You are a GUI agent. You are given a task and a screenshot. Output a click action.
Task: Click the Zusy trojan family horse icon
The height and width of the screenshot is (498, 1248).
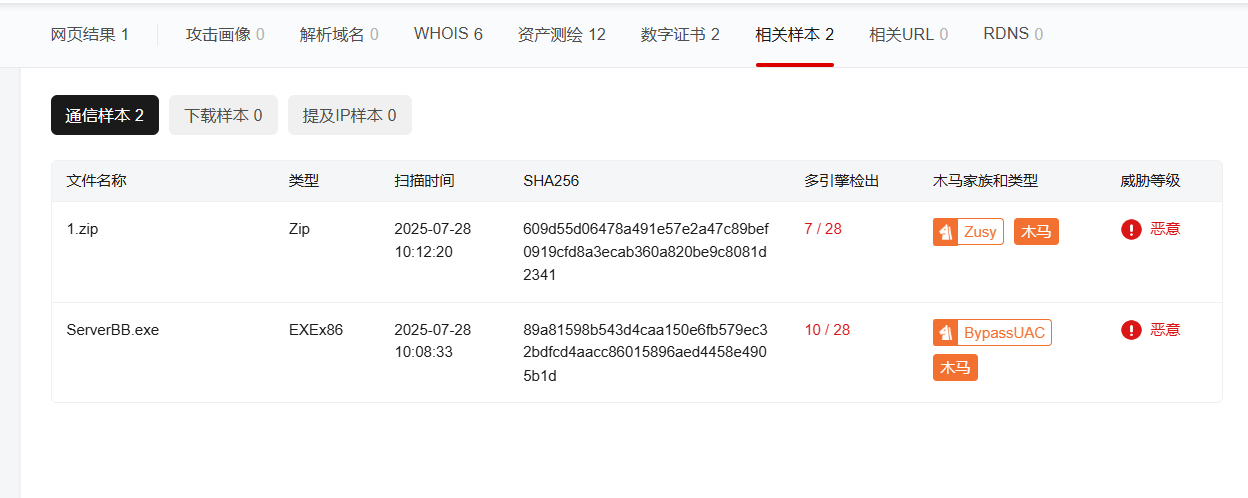[x=945, y=232]
